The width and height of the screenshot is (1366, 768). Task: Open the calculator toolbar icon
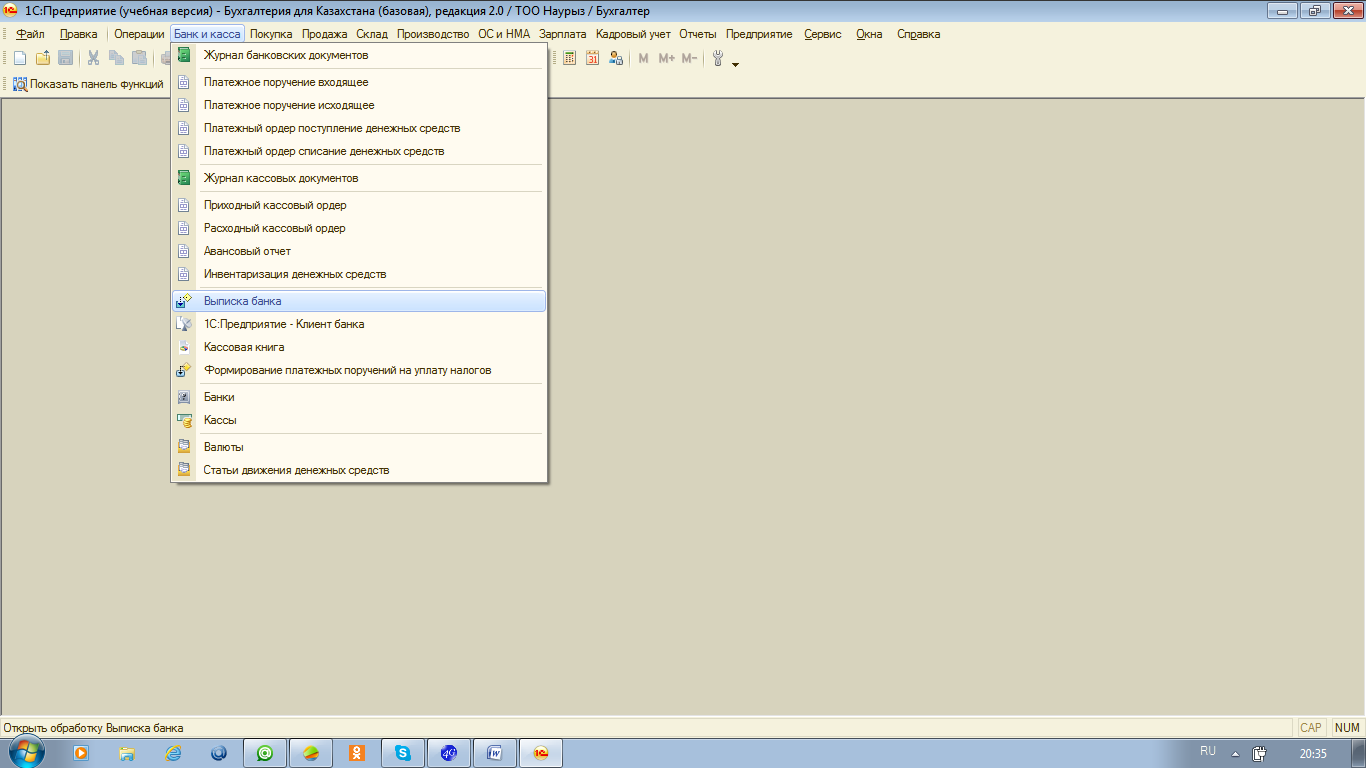[570, 58]
